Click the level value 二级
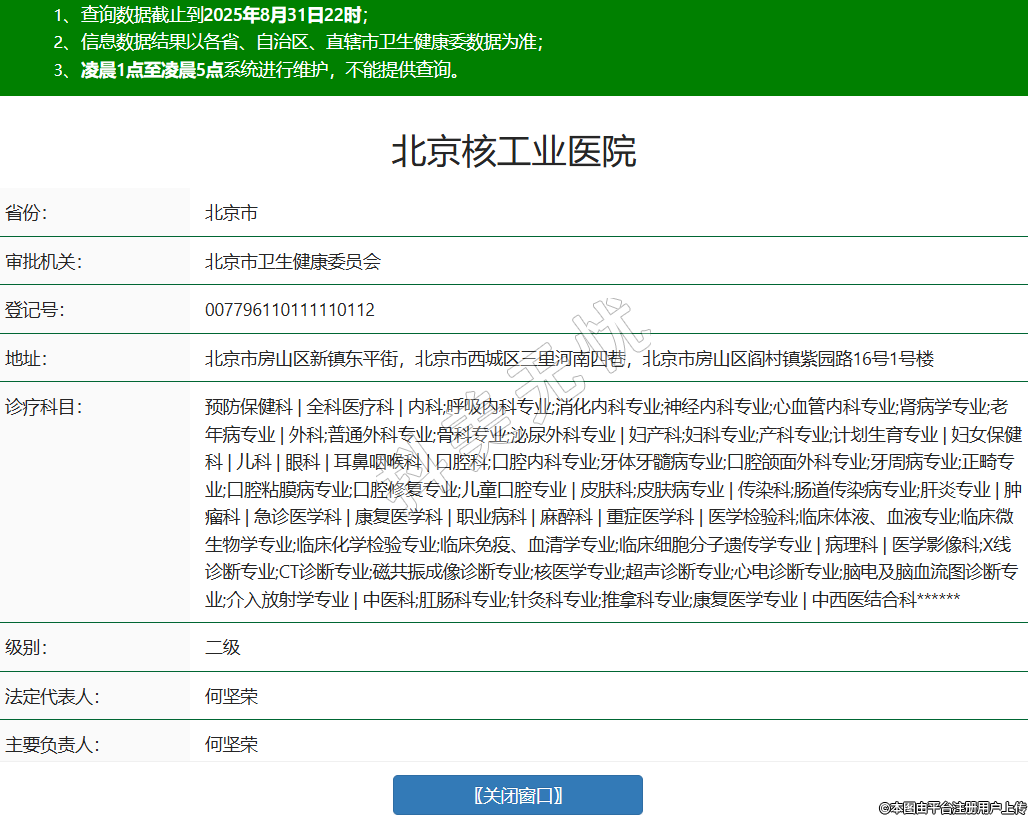The image size is (1028, 815). (x=223, y=647)
